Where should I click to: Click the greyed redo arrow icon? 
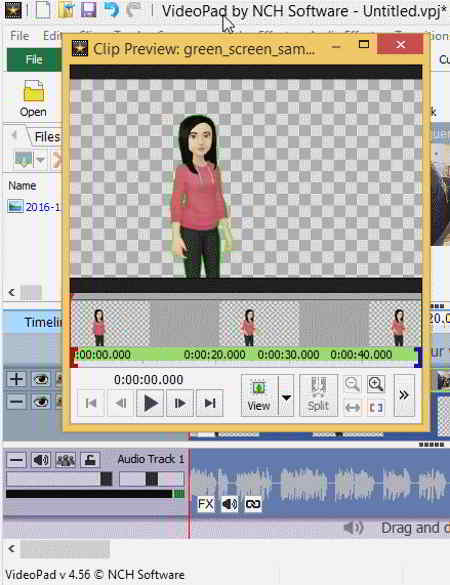(134, 10)
